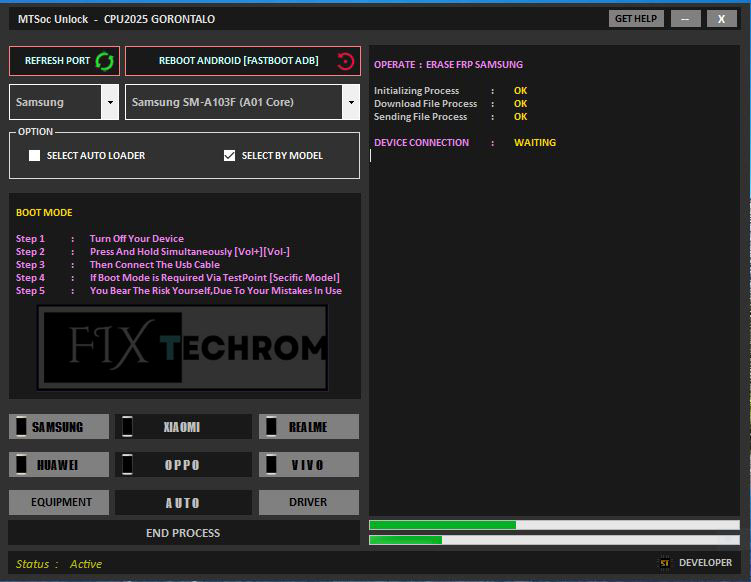Screen dimensions: 751x582
Task: Select the HUAWEI brand tab
Action: 59,464
